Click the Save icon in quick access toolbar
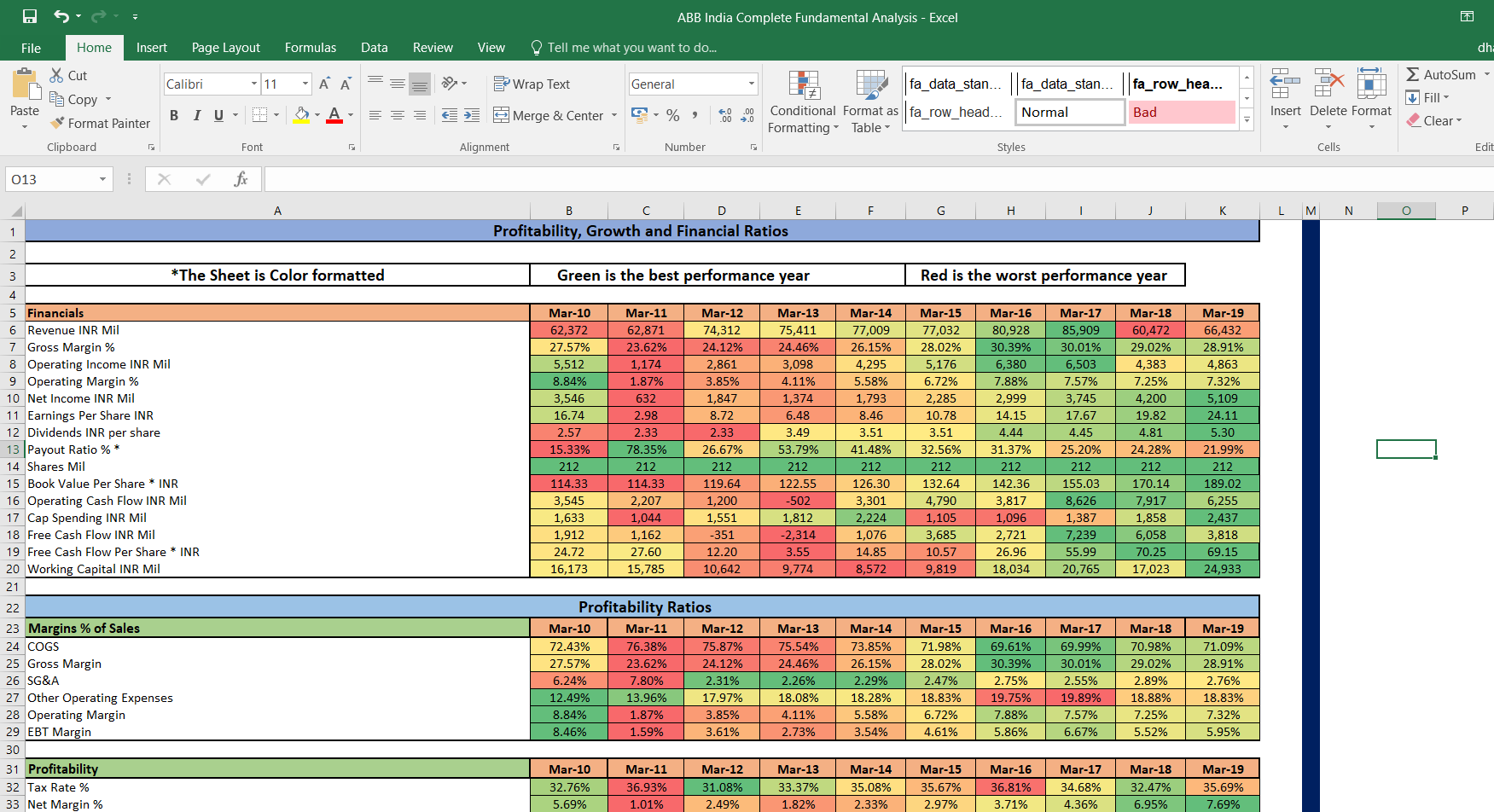 30,16
